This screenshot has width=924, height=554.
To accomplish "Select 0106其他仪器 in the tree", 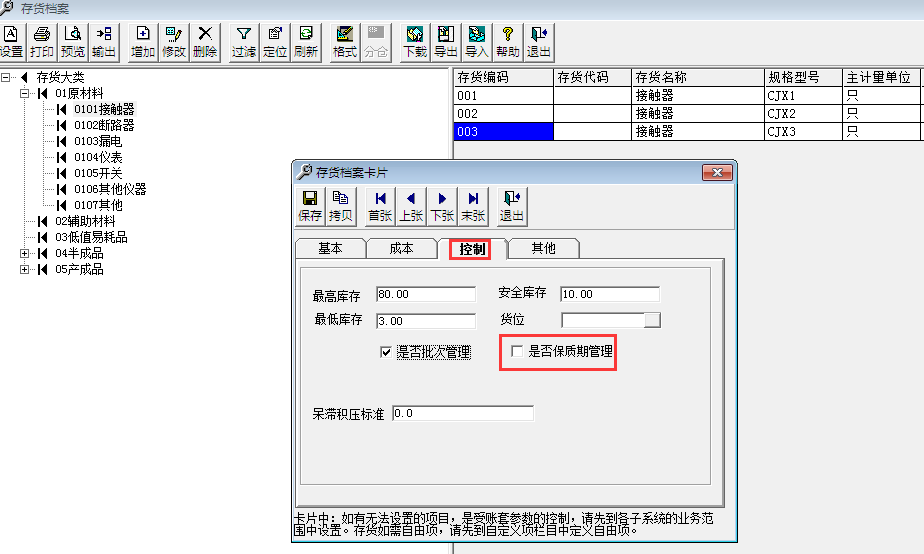I will point(110,189).
